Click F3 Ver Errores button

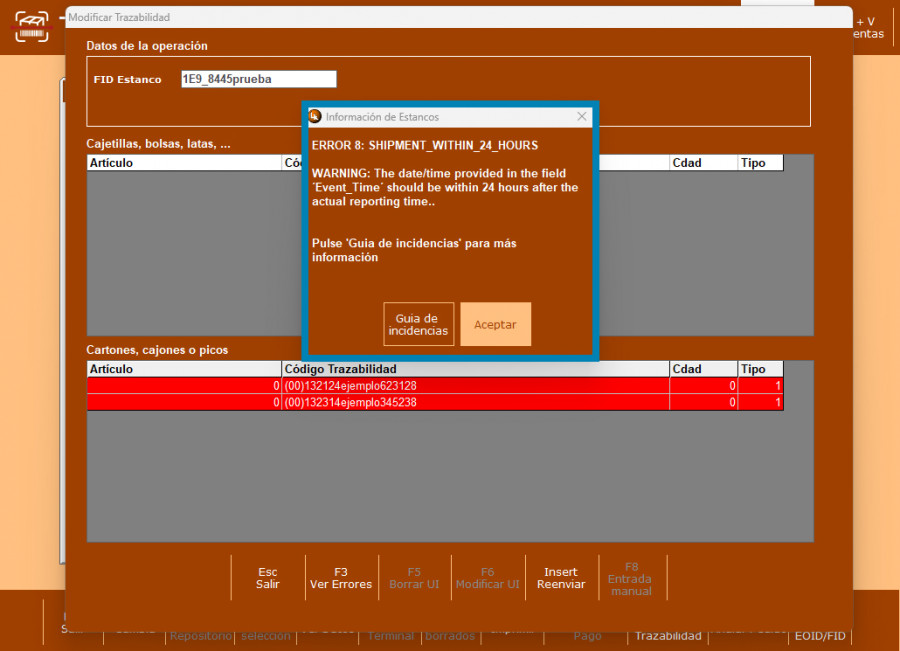pyautogui.click(x=341, y=578)
